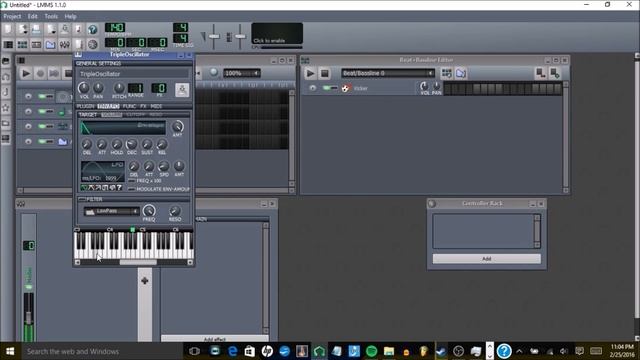Adjust the master volume slider

[x=214, y=37]
